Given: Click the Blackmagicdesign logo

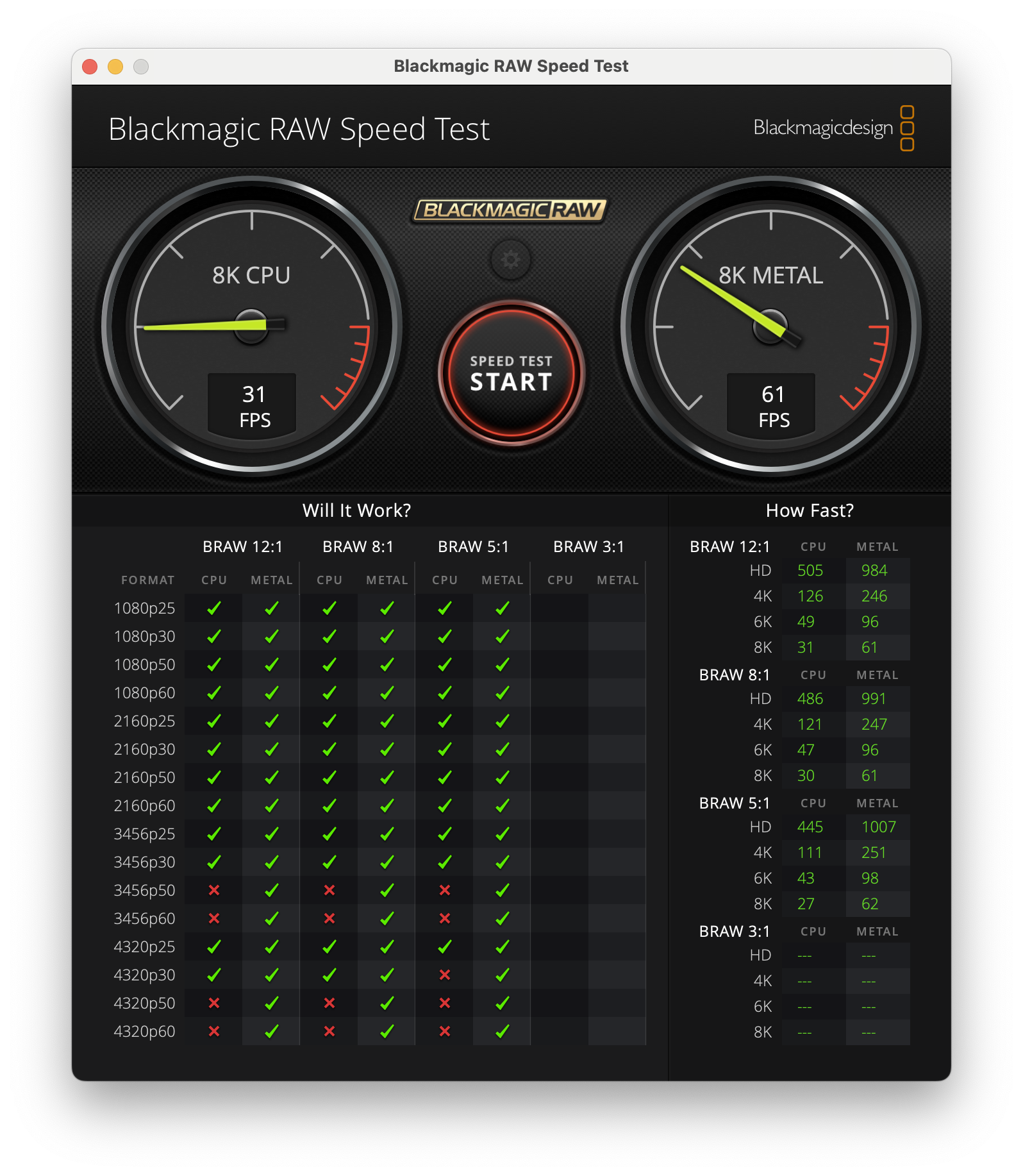Looking at the screenshot, I should (833, 128).
